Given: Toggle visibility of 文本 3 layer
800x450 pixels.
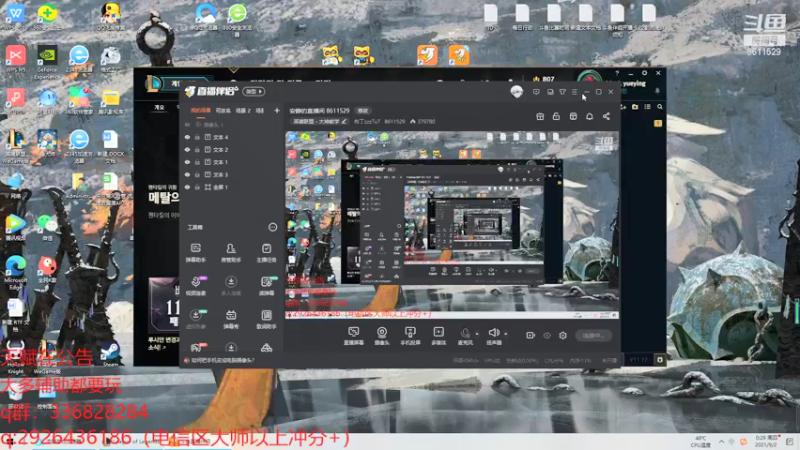Looking at the screenshot, I should click(187, 174).
